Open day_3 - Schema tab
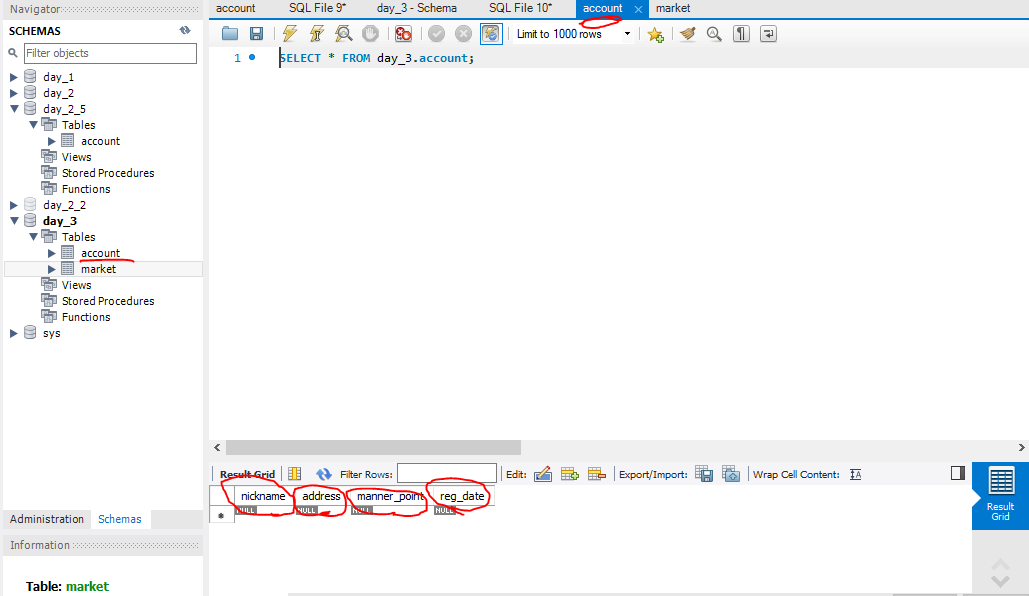 click(417, 9)
